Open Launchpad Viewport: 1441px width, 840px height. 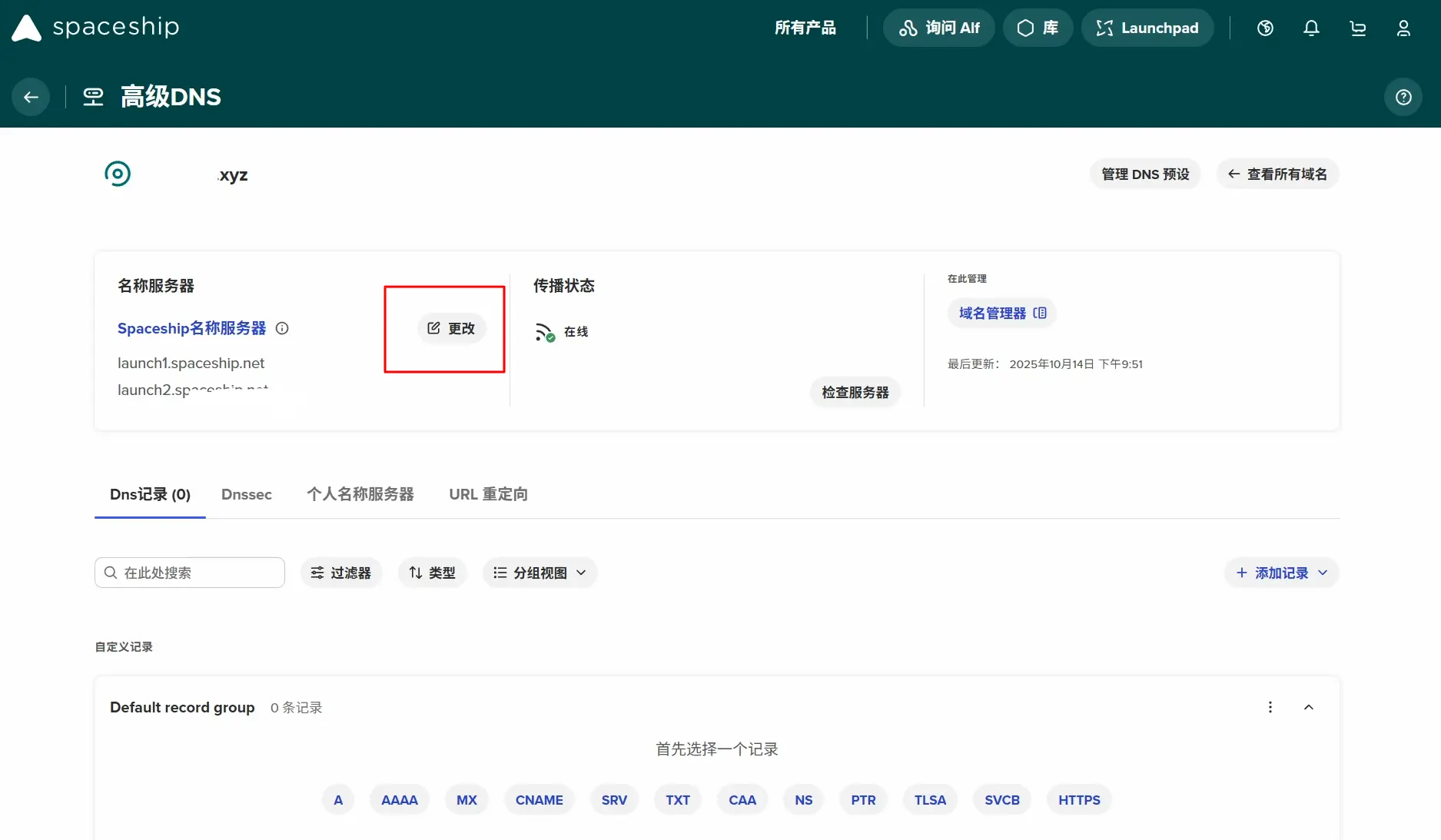tap(1147, 28)
